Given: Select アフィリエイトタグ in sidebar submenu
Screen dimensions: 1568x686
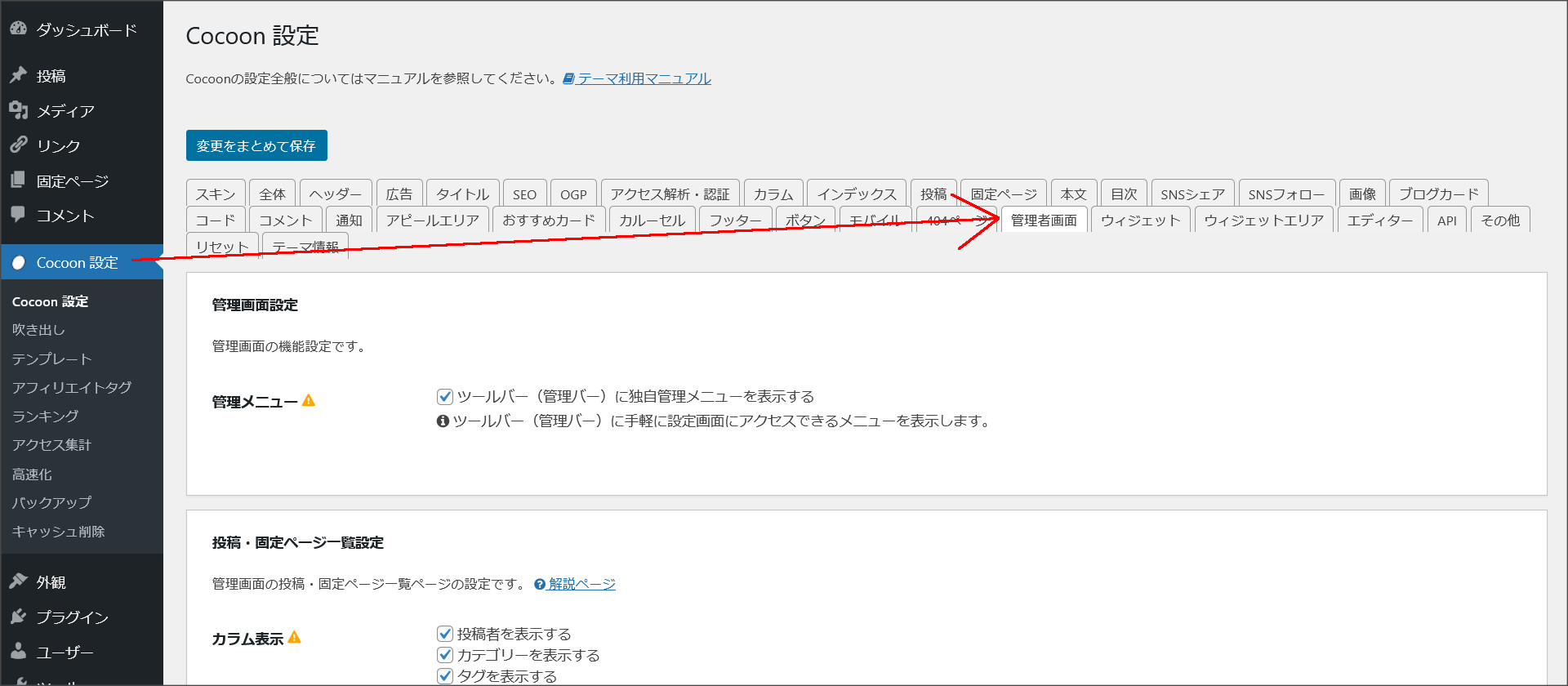Looking at the screenshot, I should coord(72,387).
